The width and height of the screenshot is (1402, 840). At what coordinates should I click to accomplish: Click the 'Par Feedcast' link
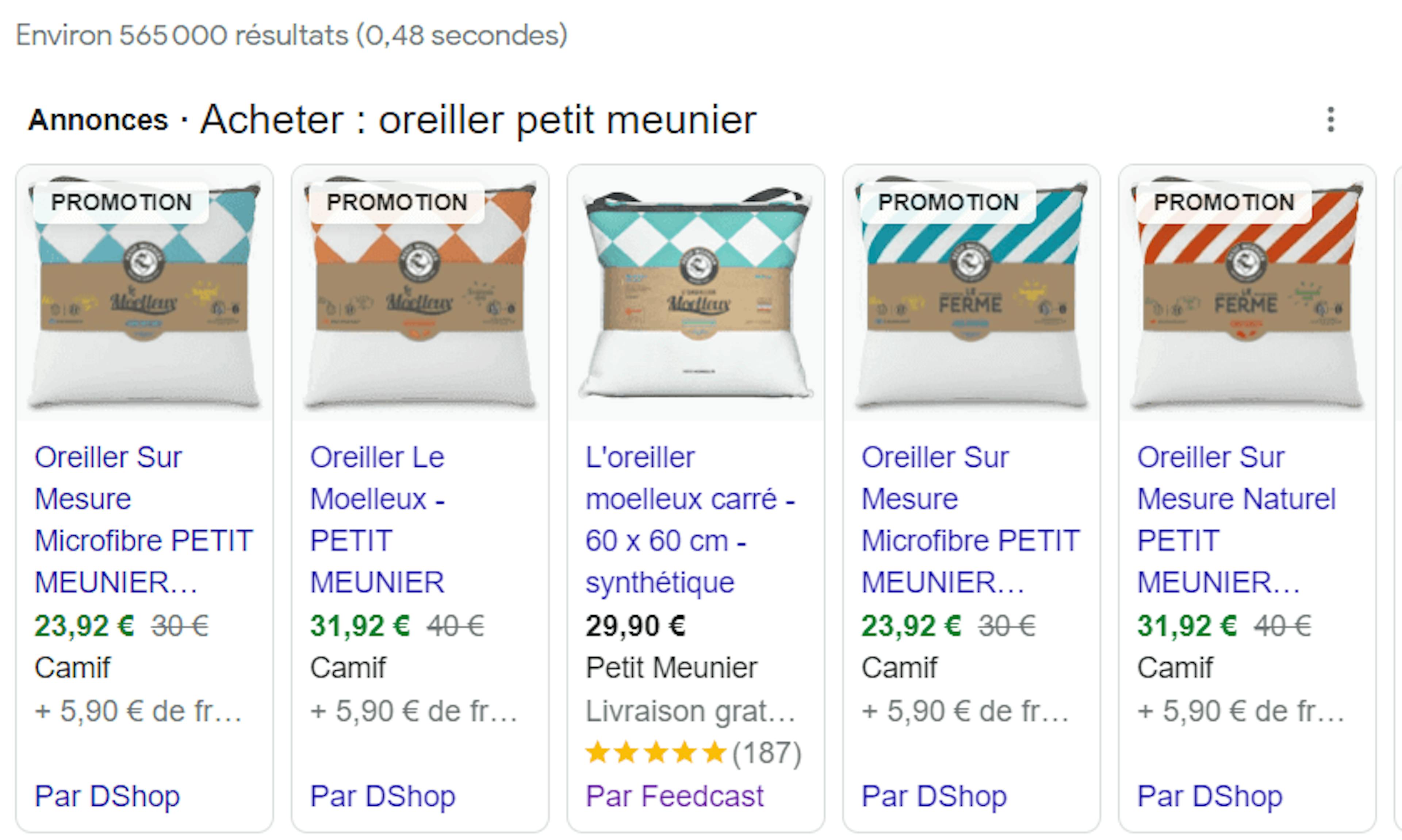674,796
